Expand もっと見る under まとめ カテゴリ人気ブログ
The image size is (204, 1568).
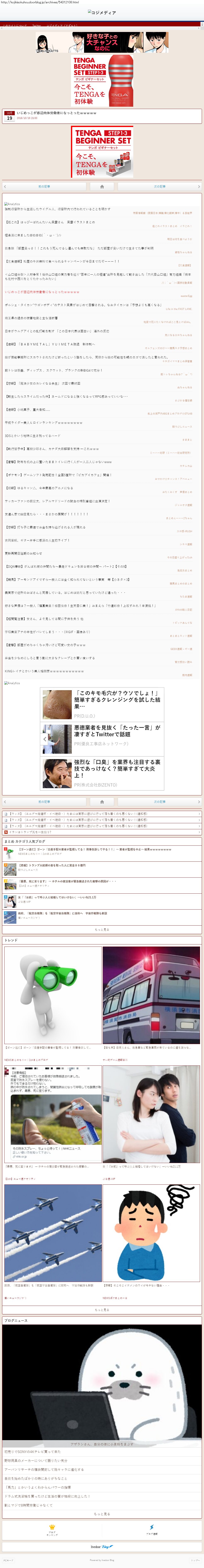click(102, 930)
